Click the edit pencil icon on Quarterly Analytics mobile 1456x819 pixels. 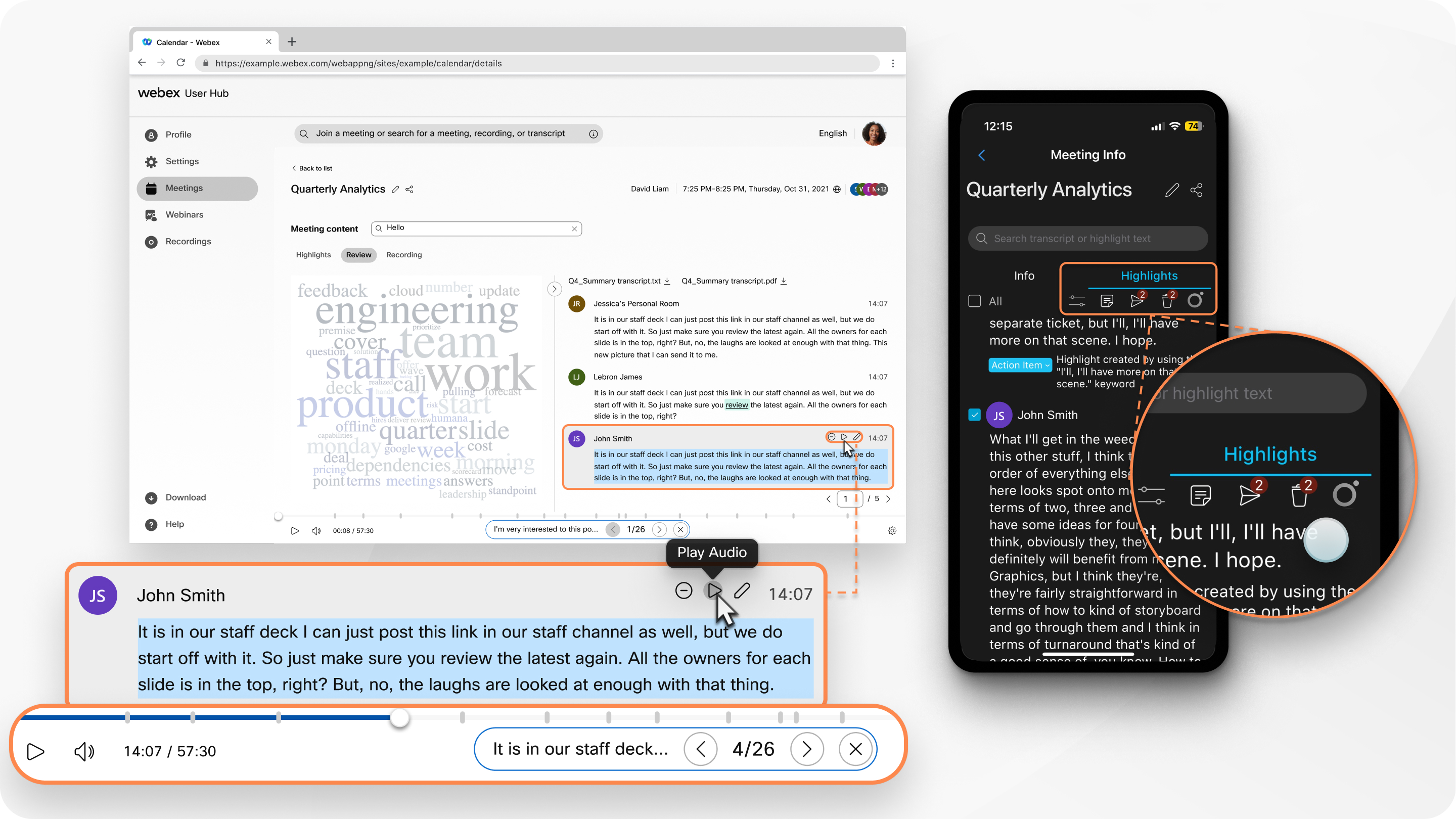coord(1172,191)
